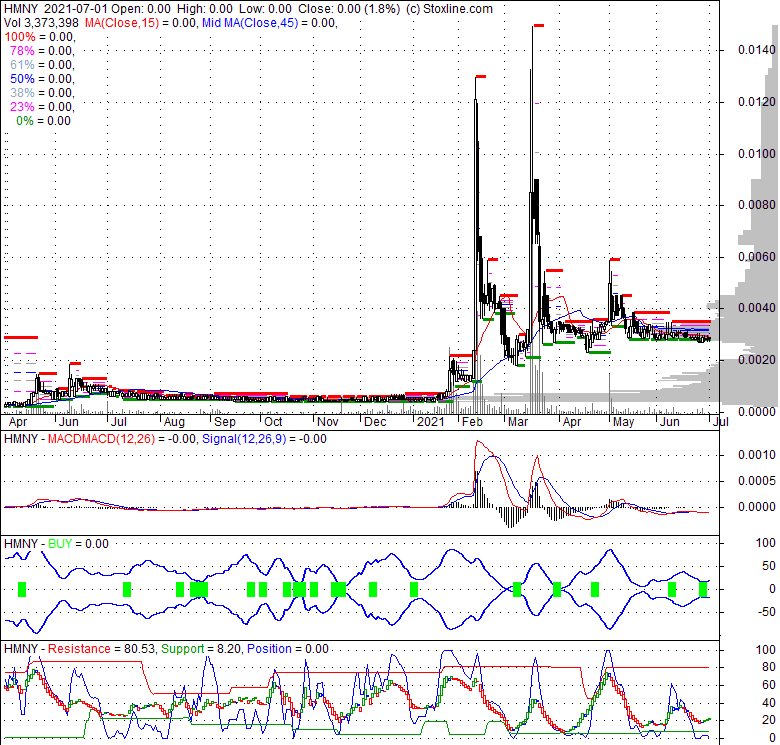This screenshot has height=745, width=780.
Task: Click the 0.0040 price axis label
Action: tap(757, 308)
